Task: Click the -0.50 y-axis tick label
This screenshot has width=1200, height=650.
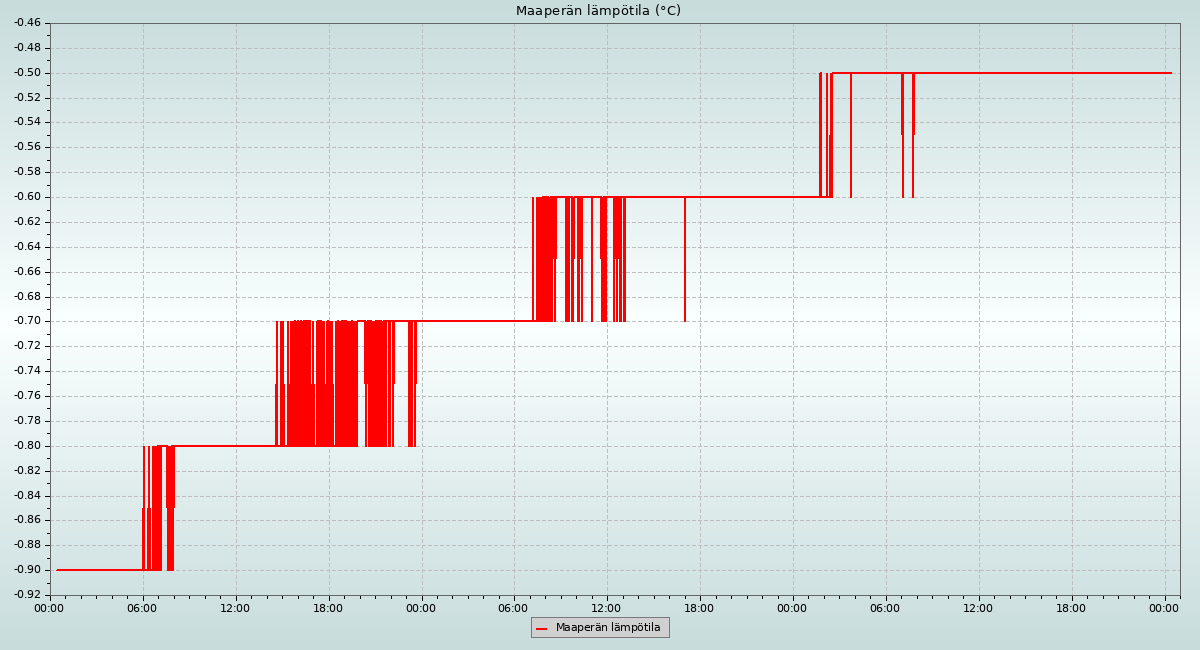Action: [x=27, y=72]
